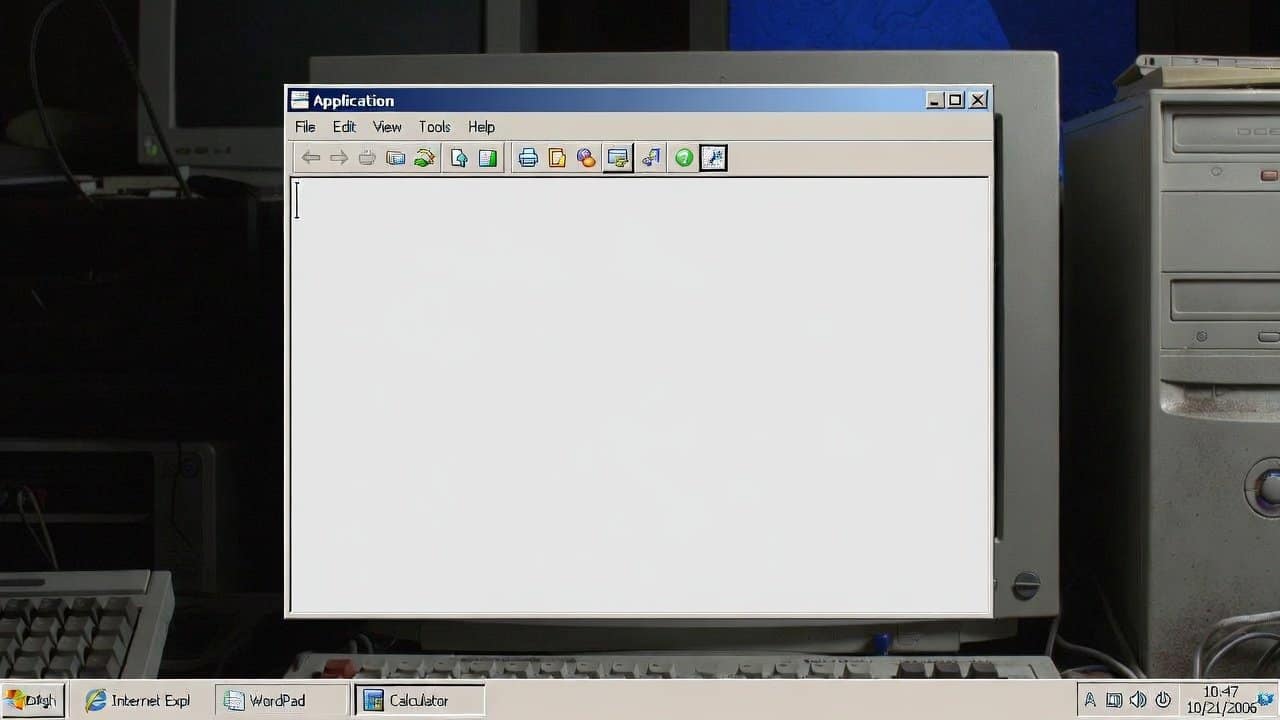Screen dimensions: 1280x720
Task: Click the Forward navigation arrow
Action: pos(339,157)
